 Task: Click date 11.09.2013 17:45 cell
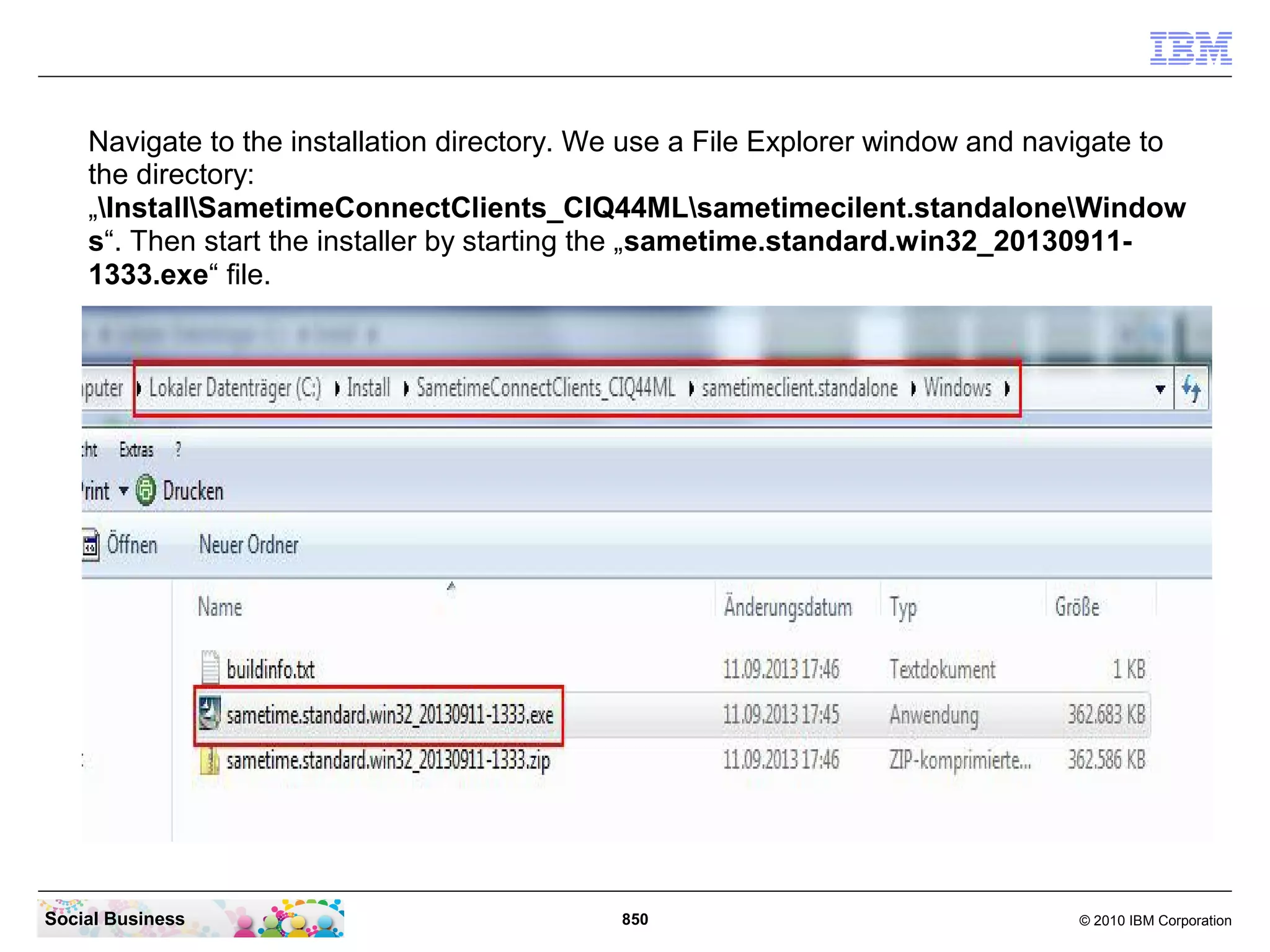[x=781, y=715]
